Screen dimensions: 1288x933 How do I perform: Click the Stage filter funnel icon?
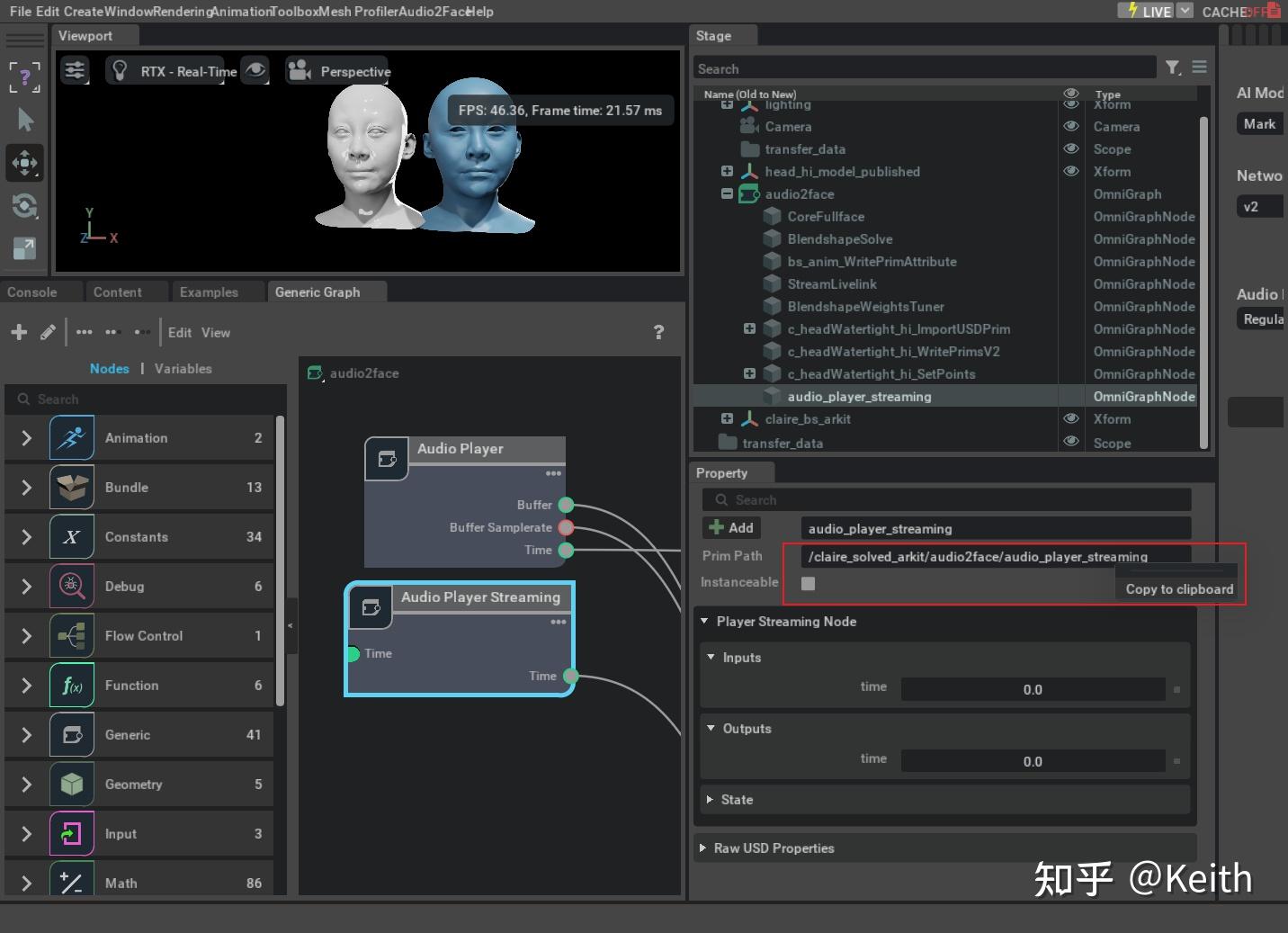coord(1172,67)
